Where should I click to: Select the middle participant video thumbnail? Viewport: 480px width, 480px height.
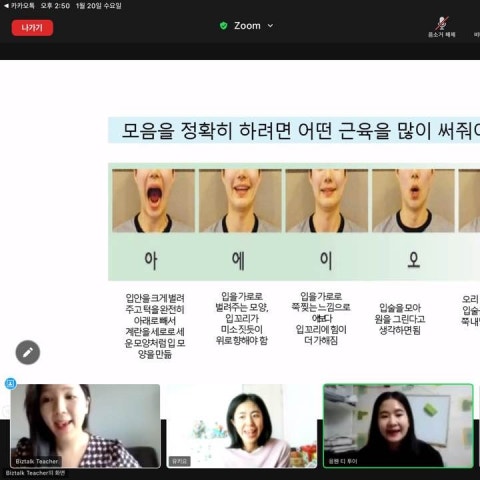click(242, 426)
